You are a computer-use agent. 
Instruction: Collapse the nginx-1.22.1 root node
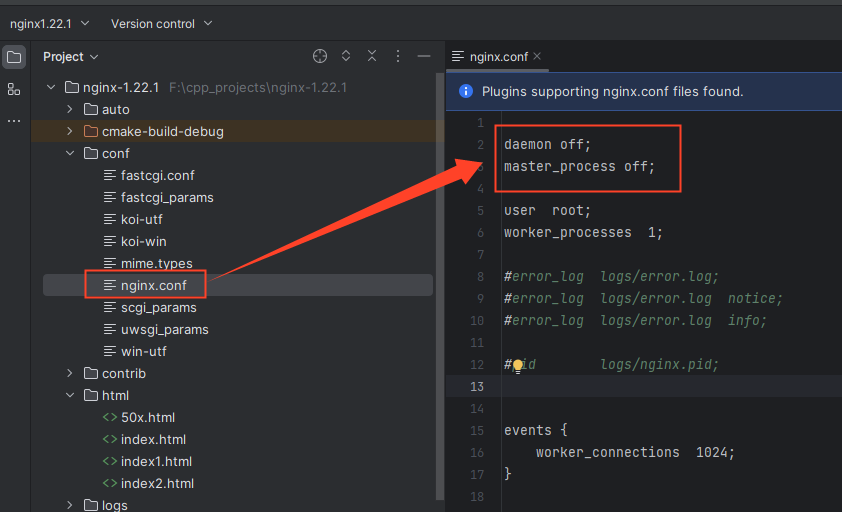point(51,87)
